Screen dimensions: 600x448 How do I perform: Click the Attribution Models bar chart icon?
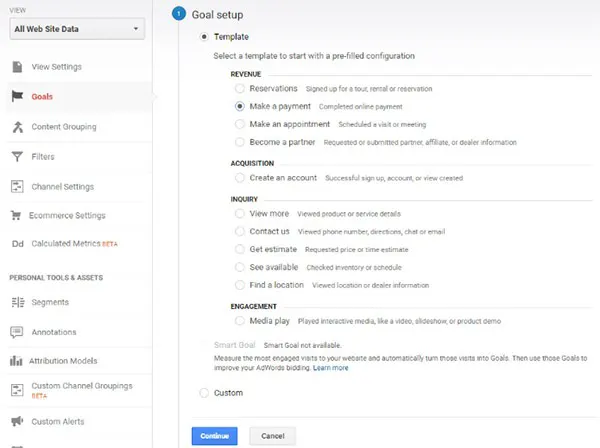[x=16, y=360]
